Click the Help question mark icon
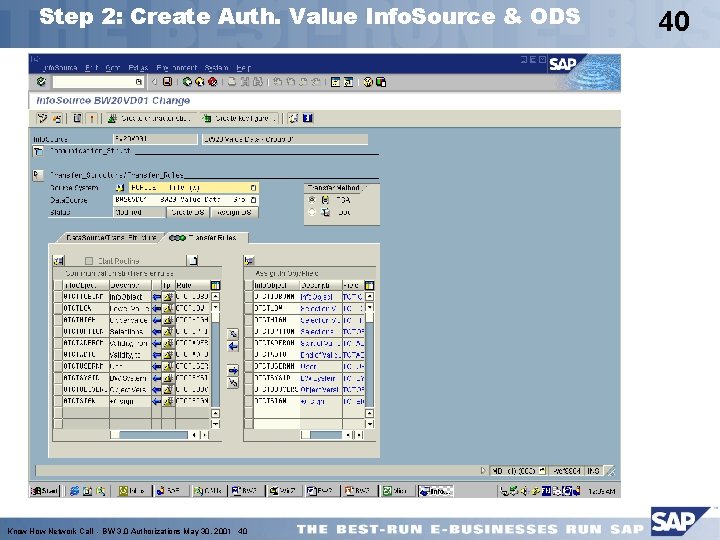720x540 pixels. tap(368, 82)
